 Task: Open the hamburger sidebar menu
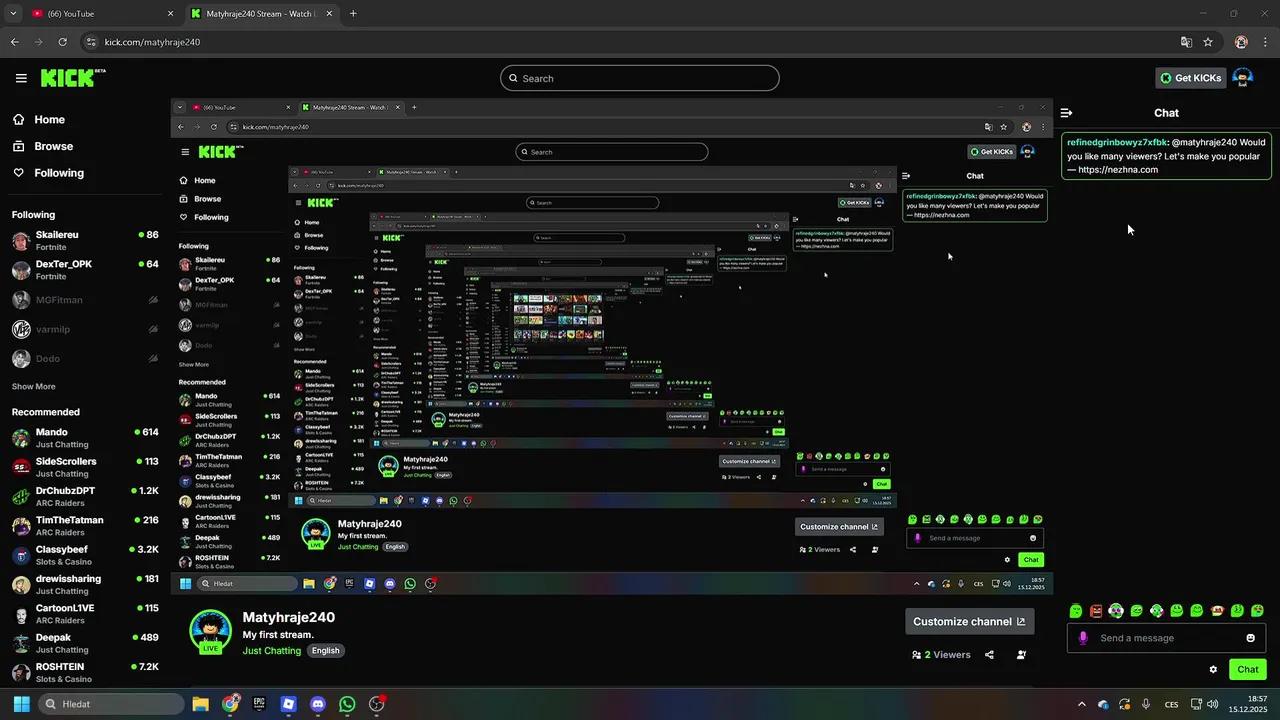[x=21, y=78]
